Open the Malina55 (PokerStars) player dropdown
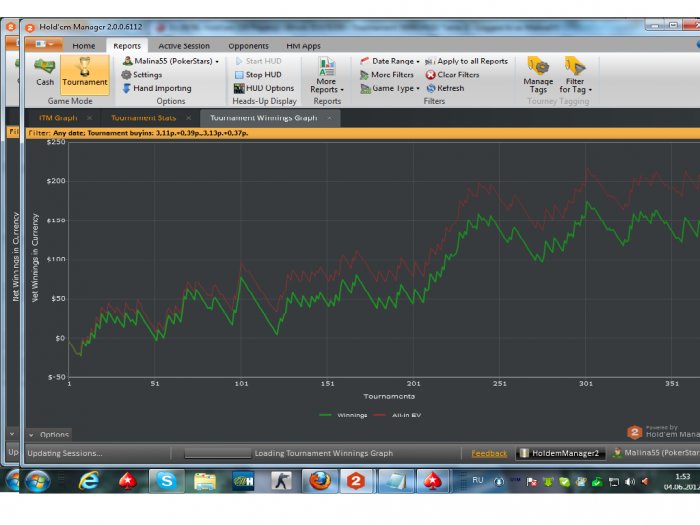This screenshot has width=700, height=525. pyautogui.click(x=171, y=61)
